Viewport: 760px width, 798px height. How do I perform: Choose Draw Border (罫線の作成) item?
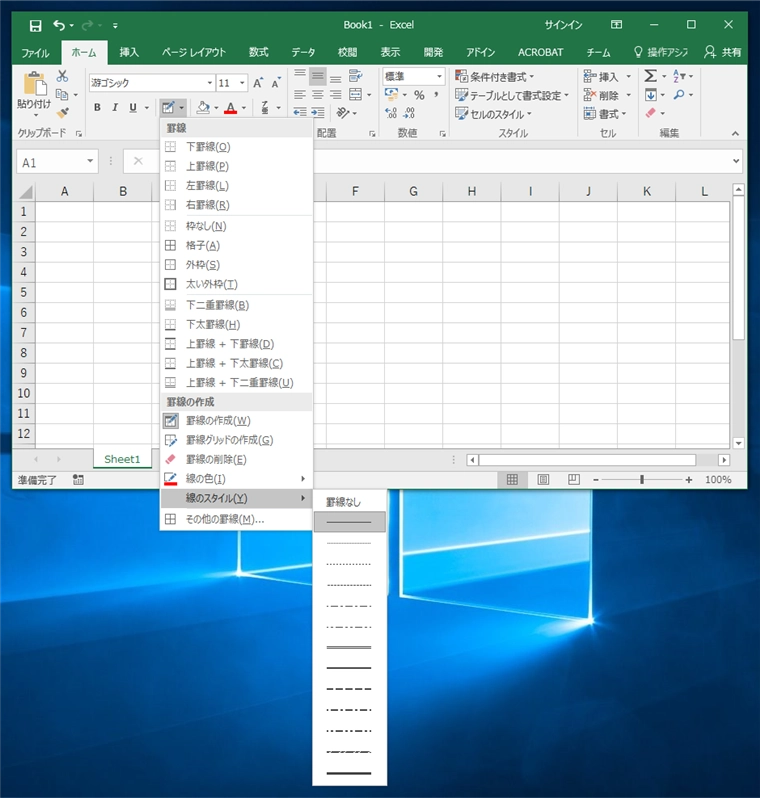click(236, 421)
